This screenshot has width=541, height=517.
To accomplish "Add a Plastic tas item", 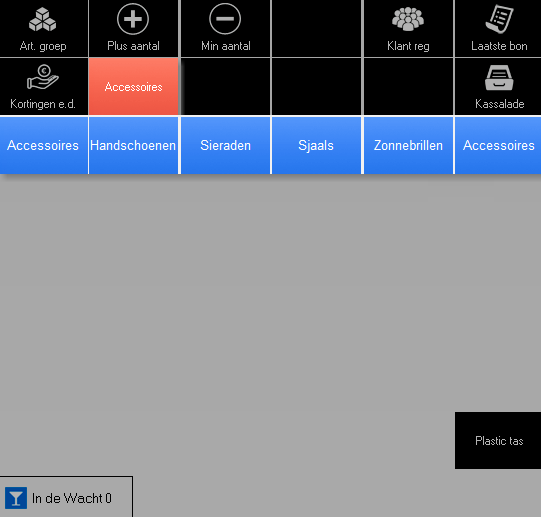I will click(498, 440).
